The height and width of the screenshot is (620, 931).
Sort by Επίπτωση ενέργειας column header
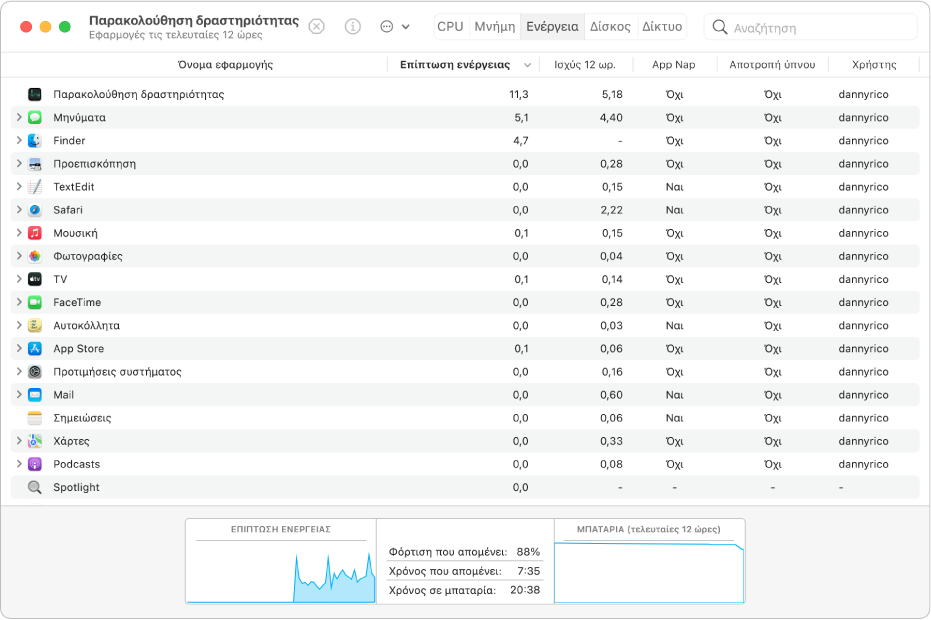pos(455,65)
